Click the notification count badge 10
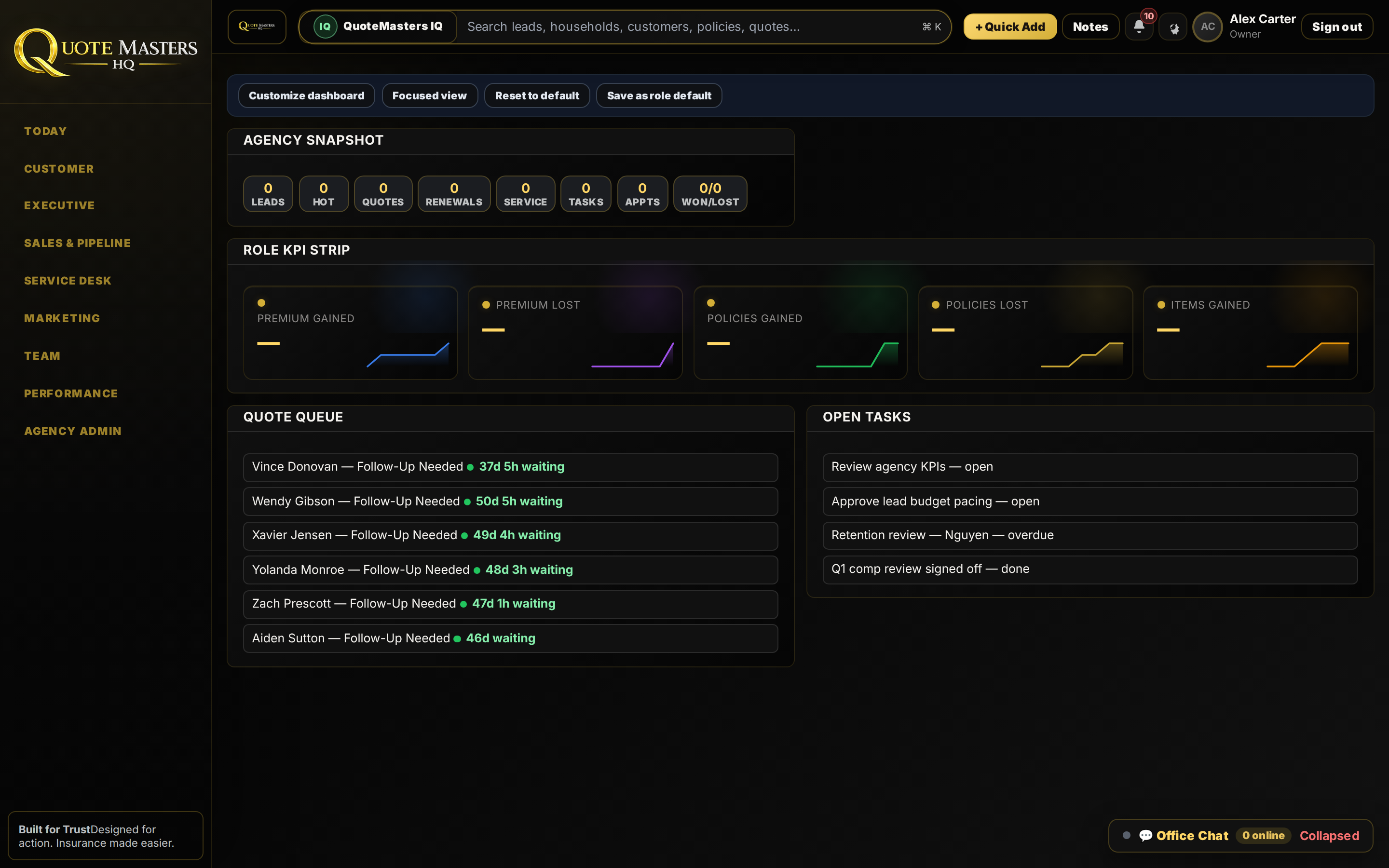Image resolution: width=1389 pixels, height=868 pixels. (x=1148, y=16)
